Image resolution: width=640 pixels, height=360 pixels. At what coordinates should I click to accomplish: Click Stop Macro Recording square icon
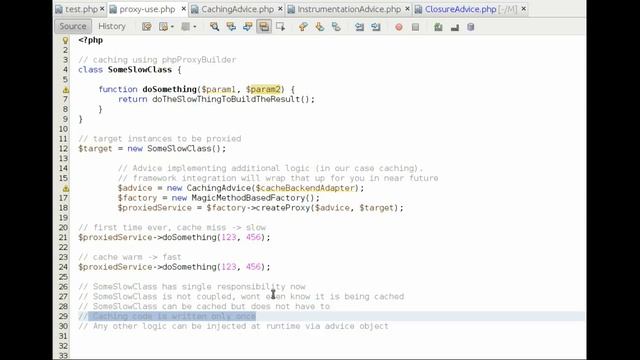pos(416,27)
